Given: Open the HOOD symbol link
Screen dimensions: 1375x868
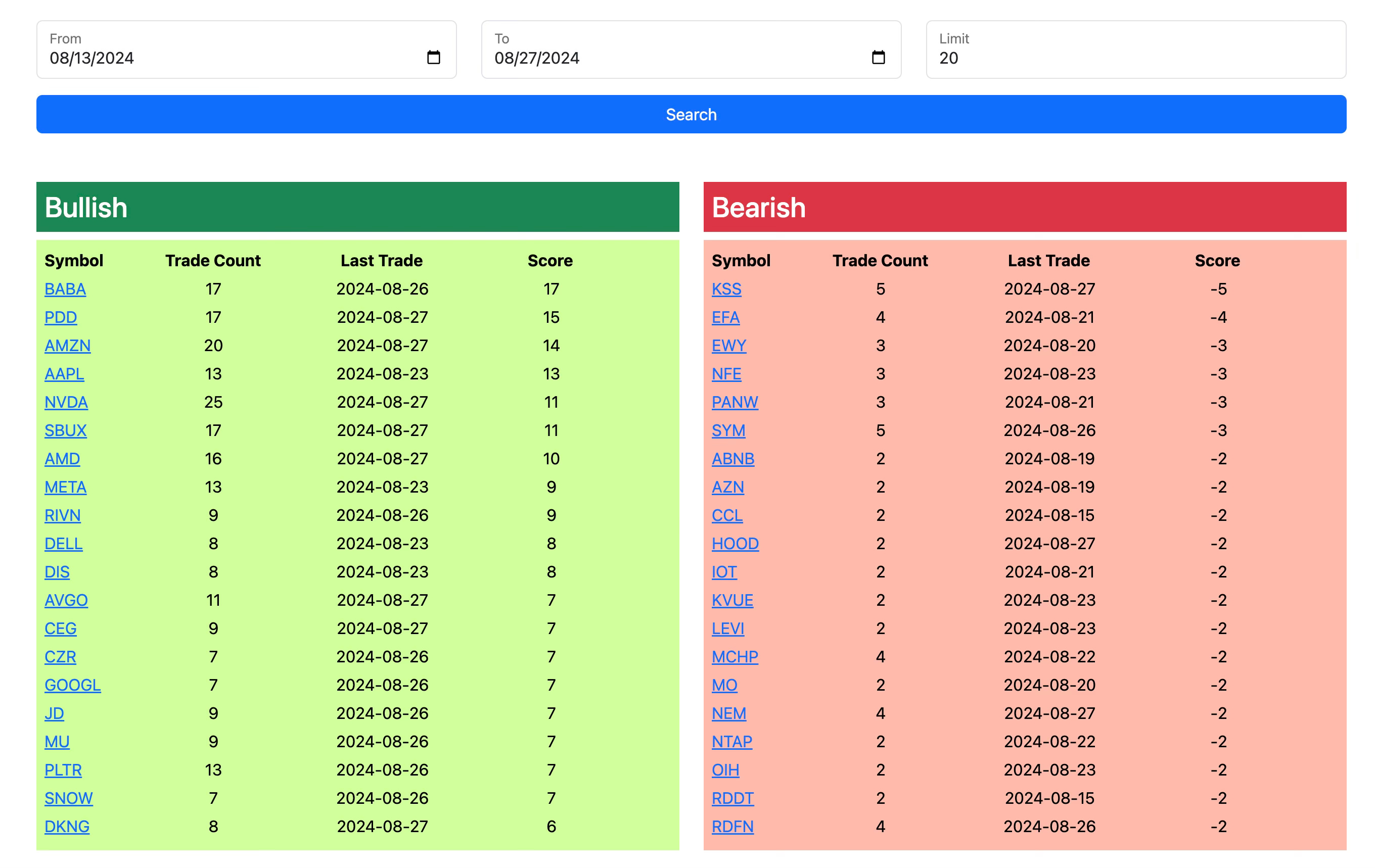Looking at the screenshot, I should (x=735, y=543).
